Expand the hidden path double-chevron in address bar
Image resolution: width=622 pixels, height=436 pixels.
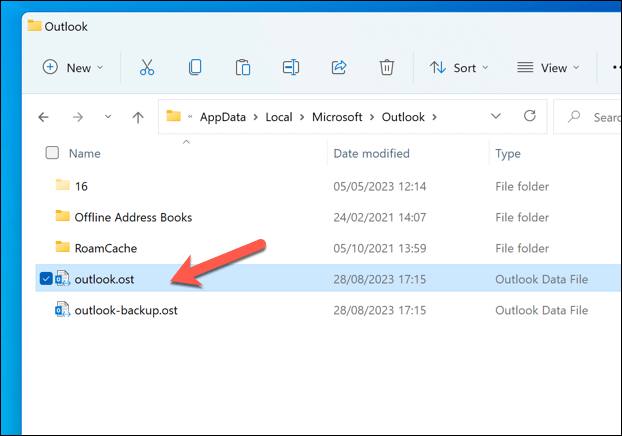pyautogui.click(x=190, y=117)
